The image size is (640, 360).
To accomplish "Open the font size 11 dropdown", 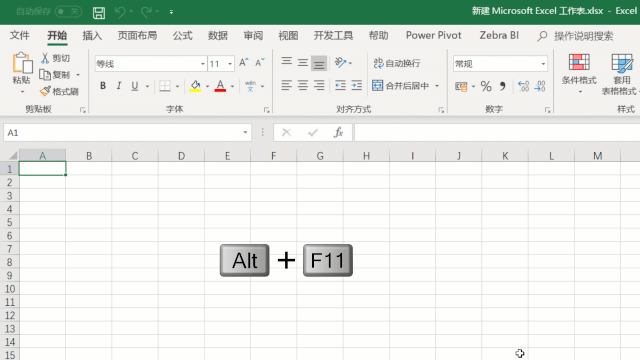I will [230, 64].
